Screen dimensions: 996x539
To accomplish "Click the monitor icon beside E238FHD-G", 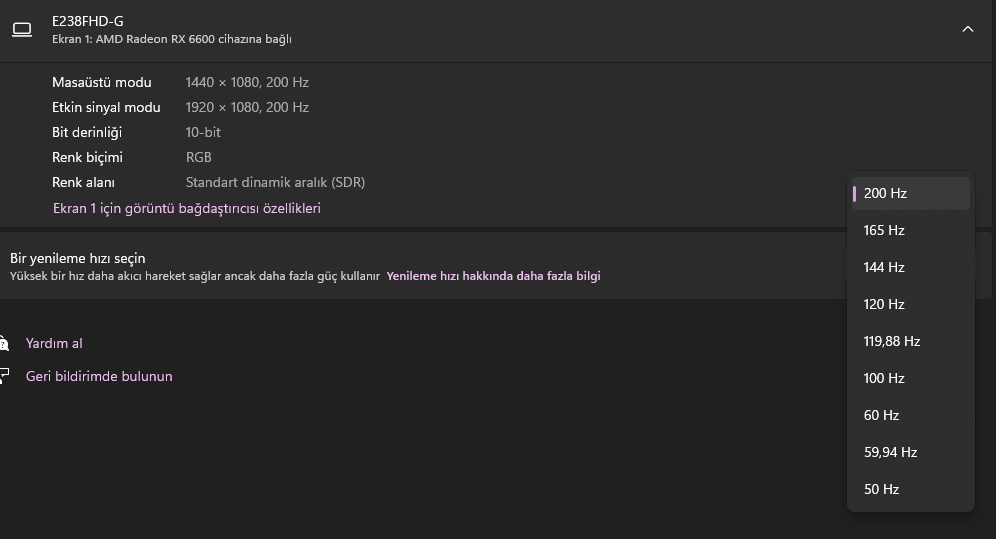I will click(22, 30).
